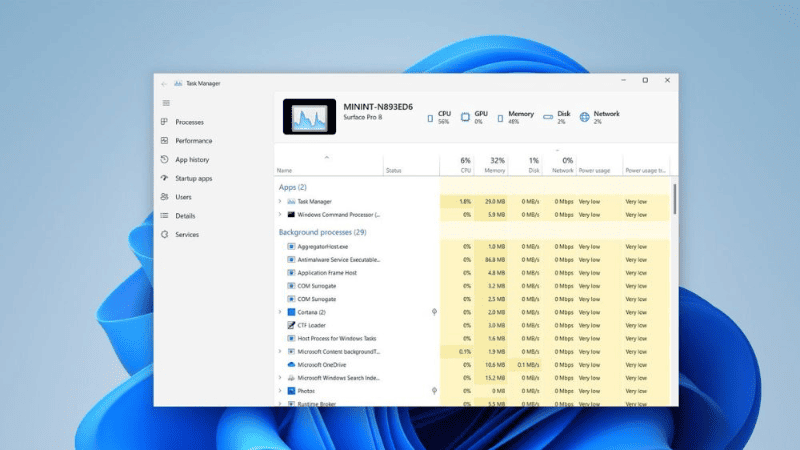The image size is (800, 450).
Task: Expand the Microsoft Windows Search Indexer row
Action: coord(280,378)
